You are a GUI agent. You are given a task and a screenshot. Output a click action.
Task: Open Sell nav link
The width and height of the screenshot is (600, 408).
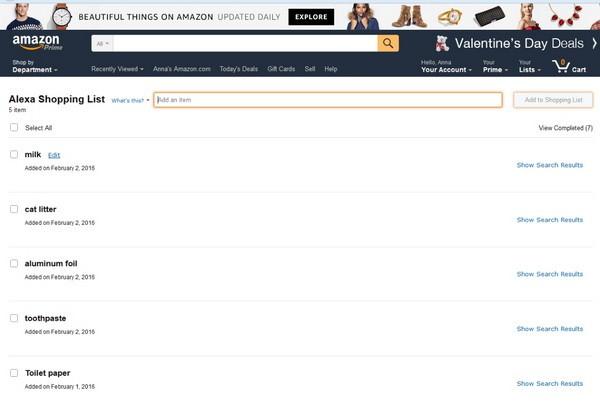coord(310,69)
